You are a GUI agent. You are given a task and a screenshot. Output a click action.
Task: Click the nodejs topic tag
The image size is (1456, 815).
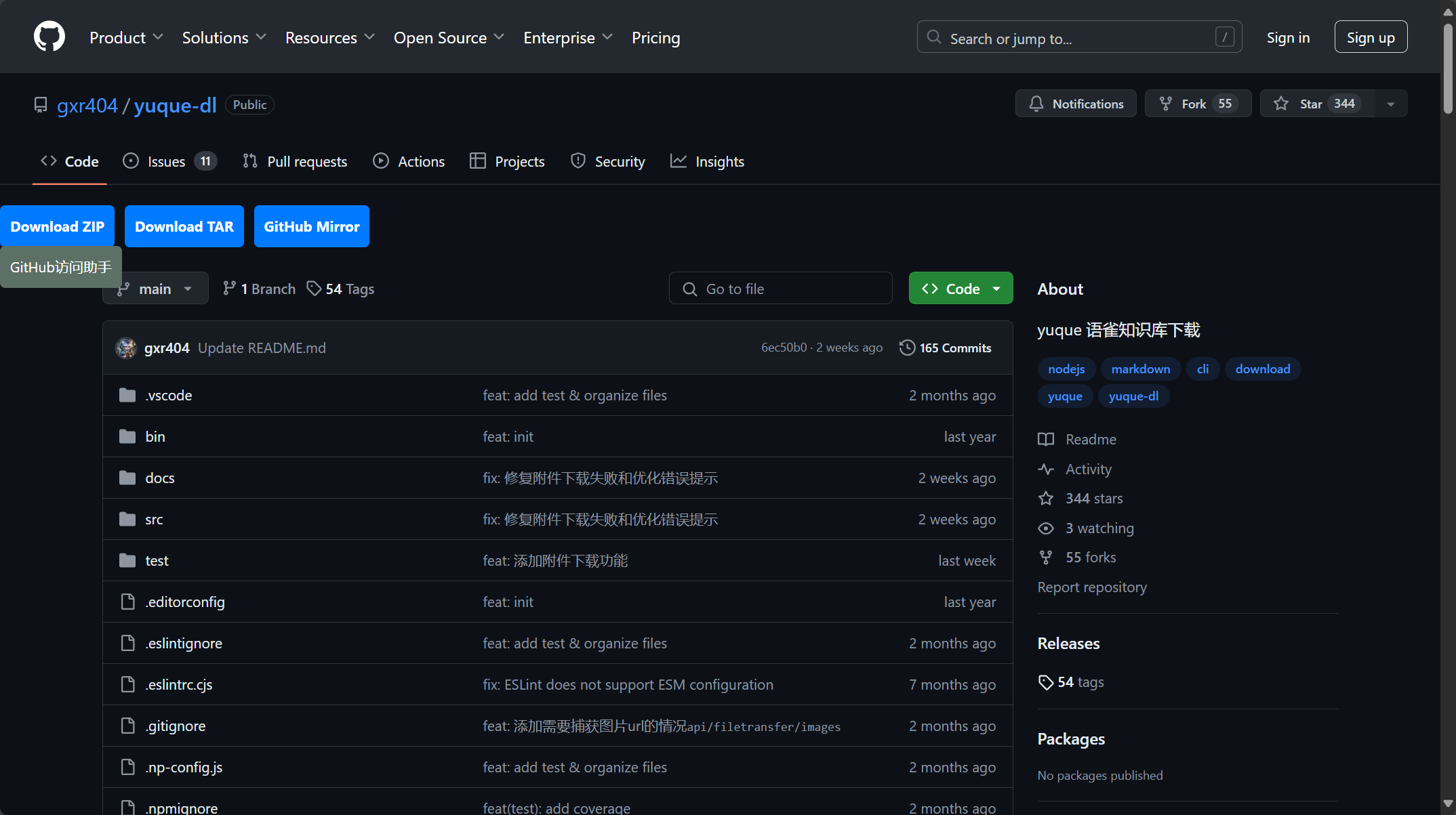coord(1066,369)
